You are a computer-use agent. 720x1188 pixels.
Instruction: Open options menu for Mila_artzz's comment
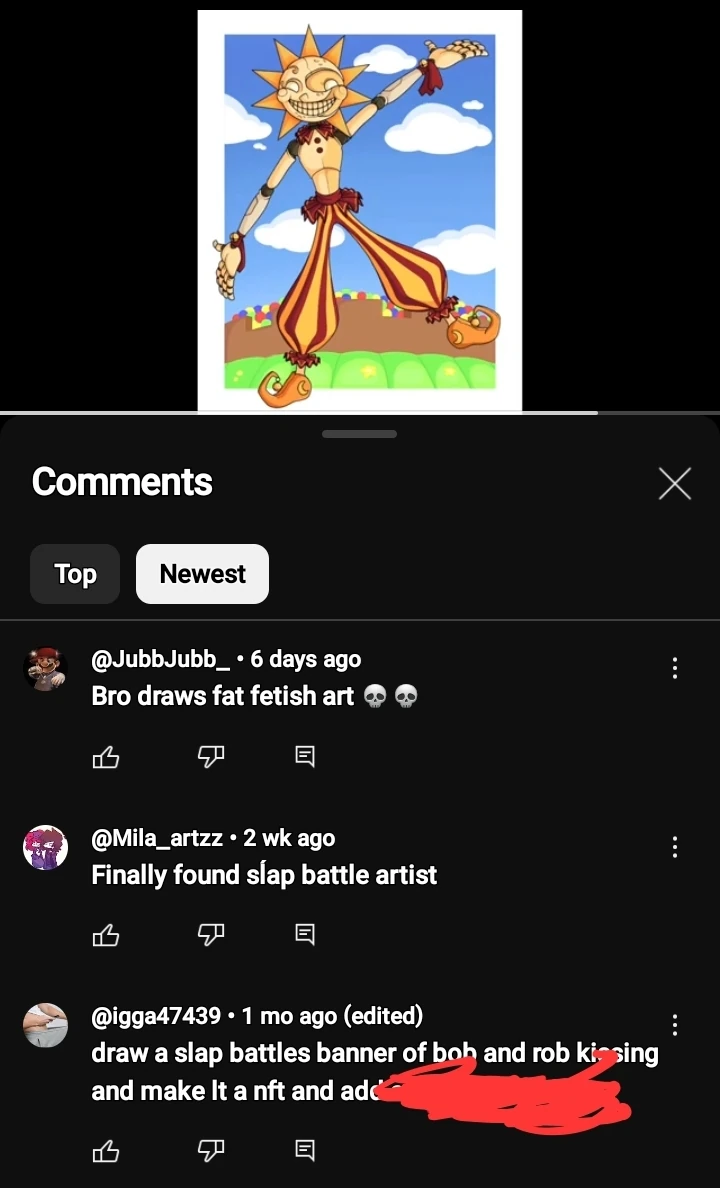click(674, 846)
